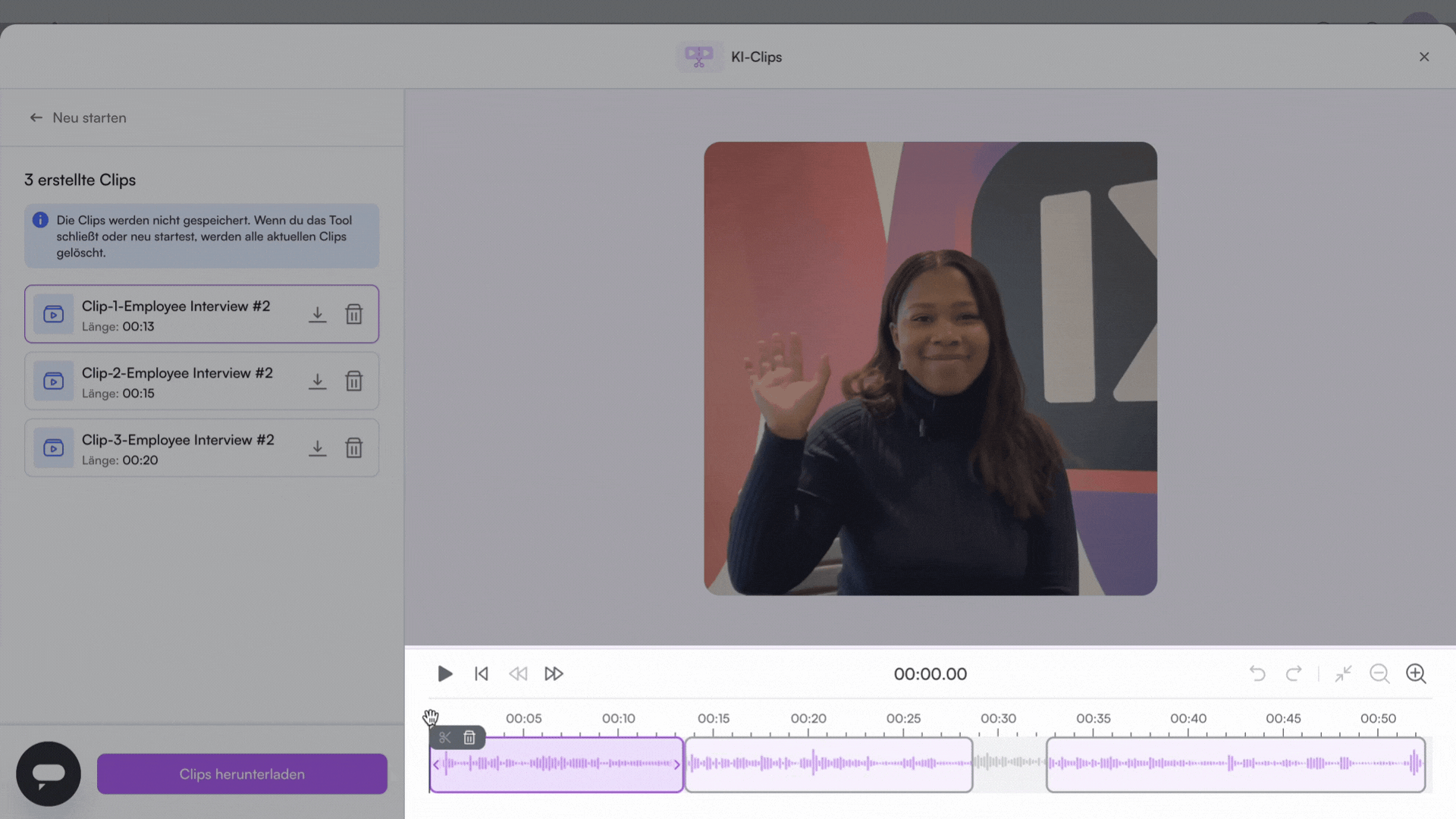The width and height of the screenshot is (1456, 819).
Task: Fast-forward the playback
Action: point(554,673)
